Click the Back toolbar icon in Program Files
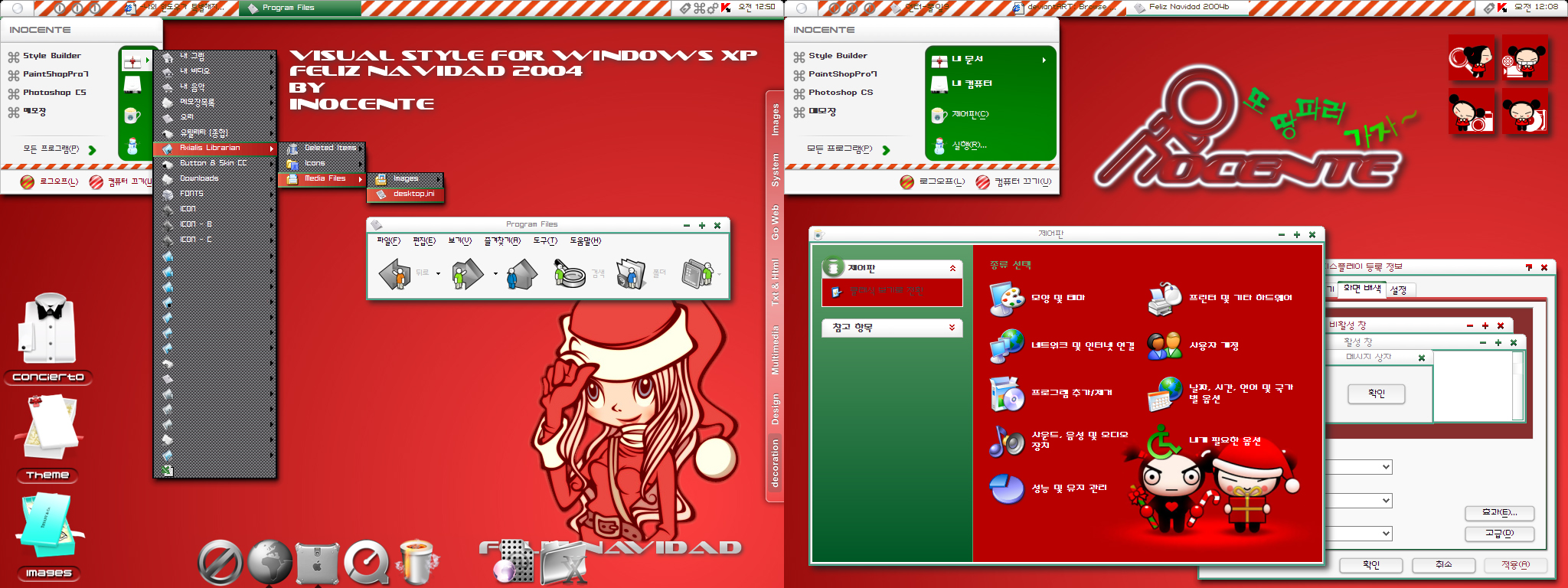This screenshot has height=588, width=1568. 396,273
